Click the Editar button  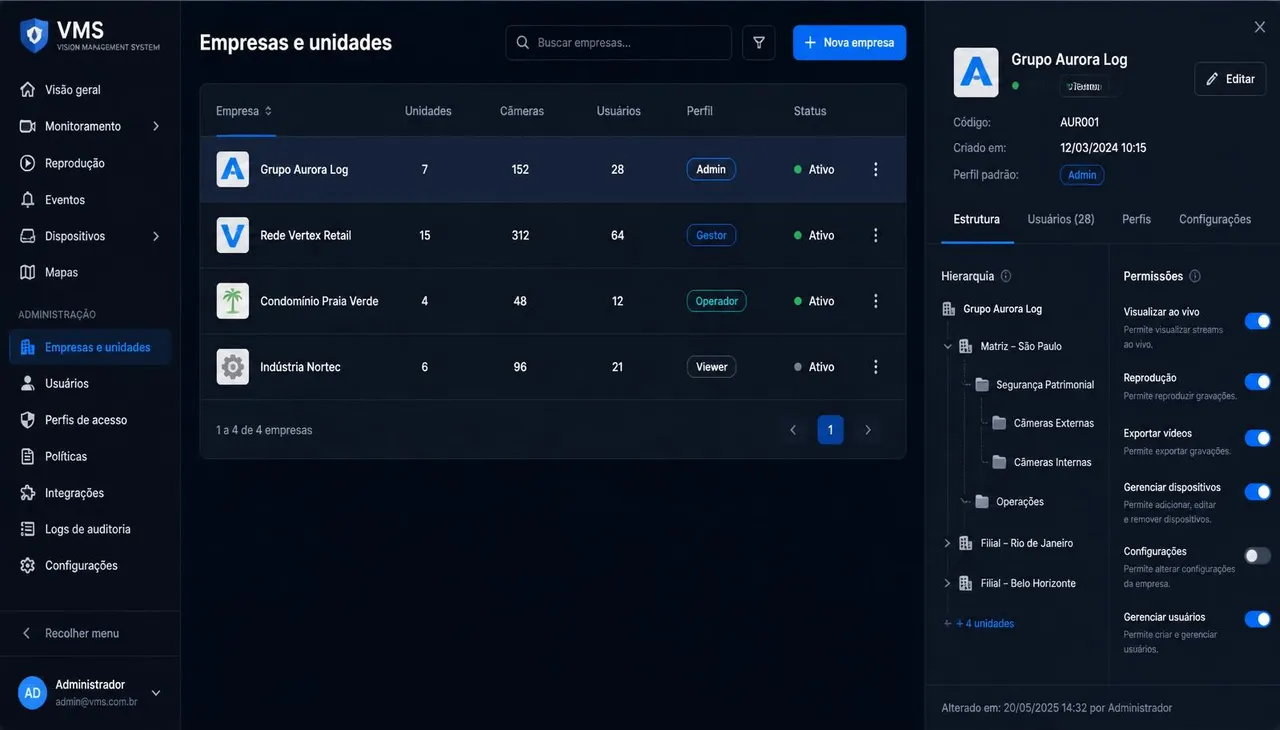[x=1230, y=79]
